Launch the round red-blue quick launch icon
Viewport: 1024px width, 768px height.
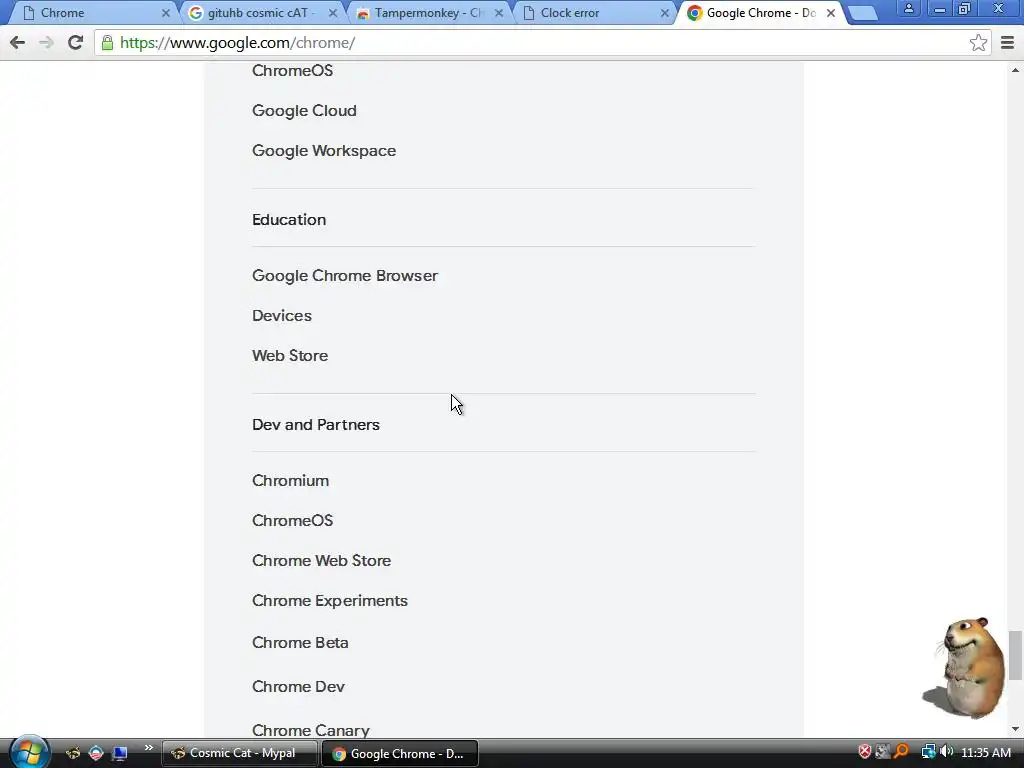tap(96, 753)
